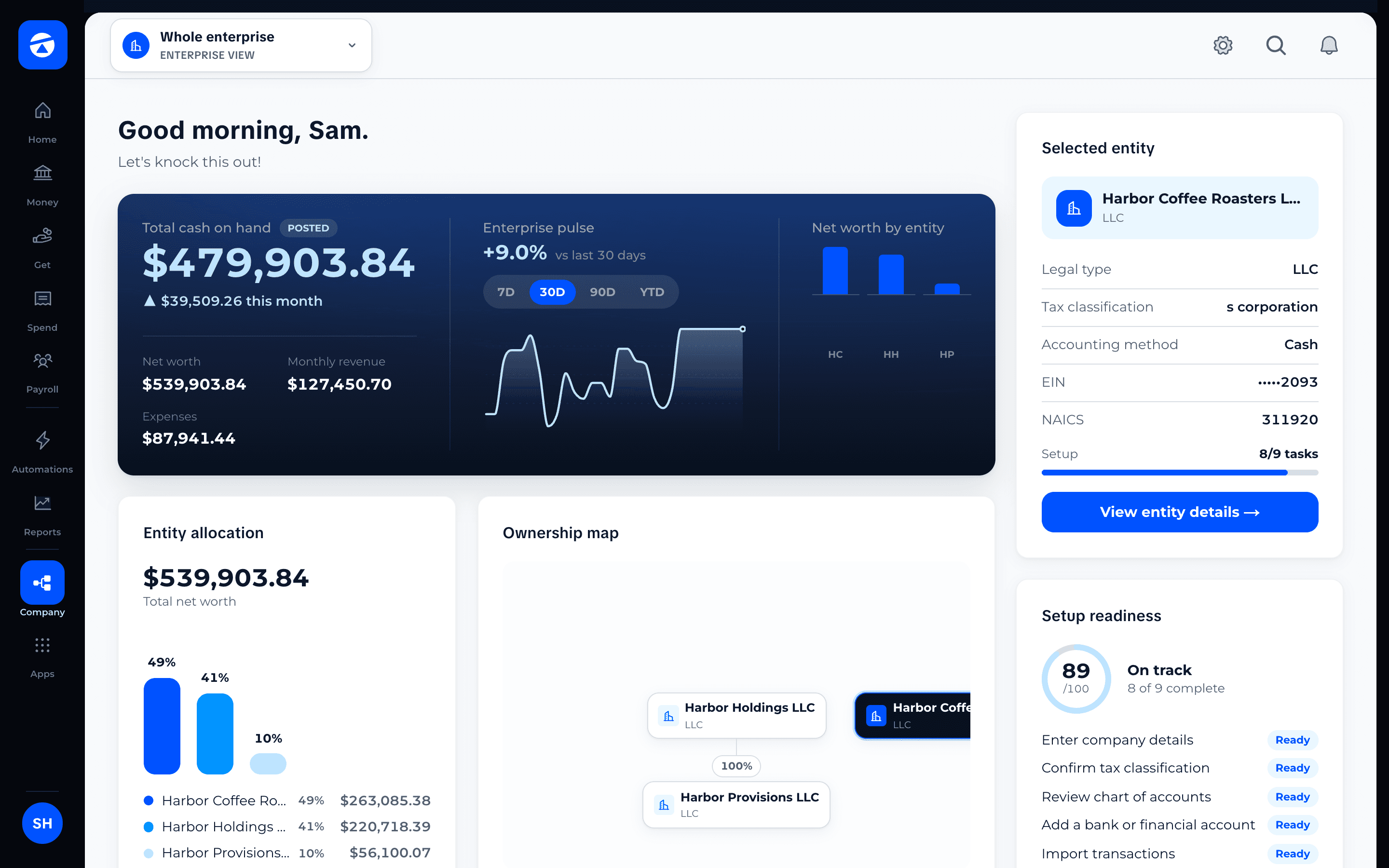1389x868 pixels.
Task: Click the $539,903.84 net worth value in the cash card
Action: click(194, 384)
